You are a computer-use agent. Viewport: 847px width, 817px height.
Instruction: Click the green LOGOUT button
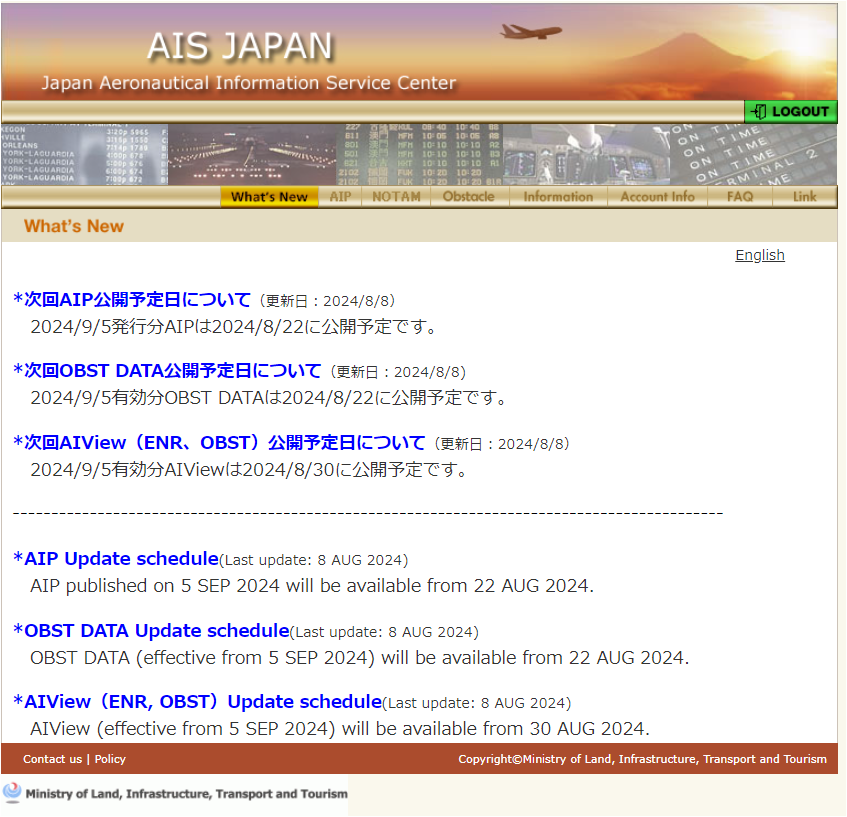click(790, 111)
